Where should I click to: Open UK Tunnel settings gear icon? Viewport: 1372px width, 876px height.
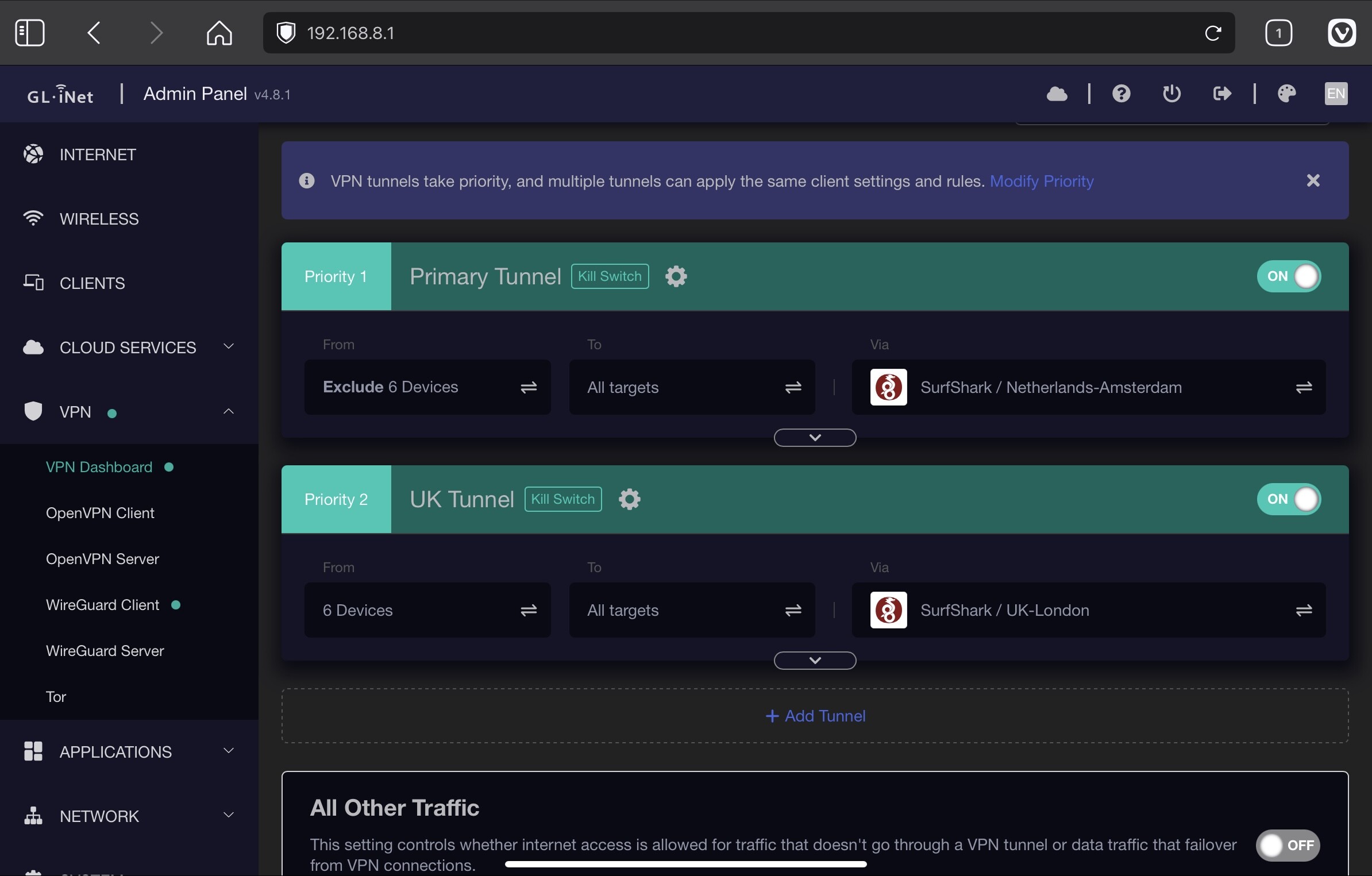pyautogui.click(x=629, y=499)
